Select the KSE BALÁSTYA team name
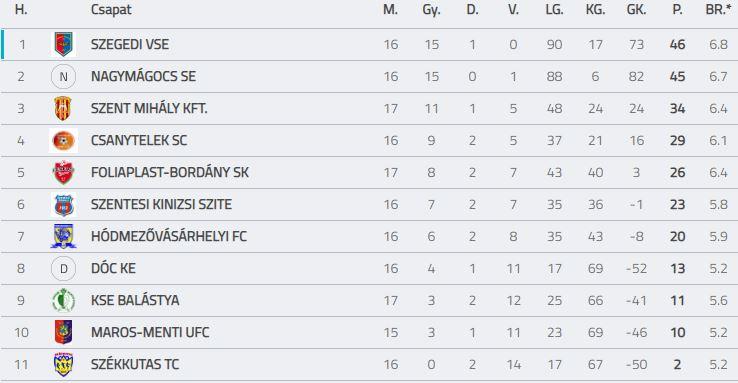 pyautogui.click(x=135, y=300)
